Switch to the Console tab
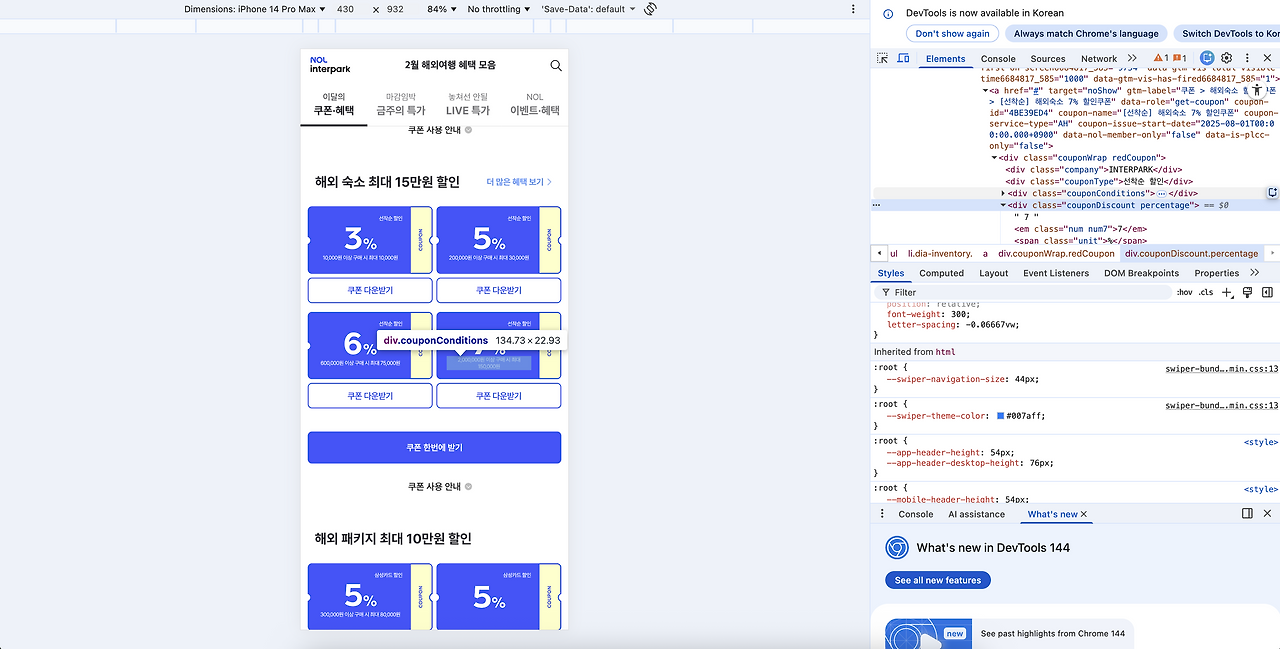The height and width of the screenshot is (649, 1280). click(x=1000, y=58)
